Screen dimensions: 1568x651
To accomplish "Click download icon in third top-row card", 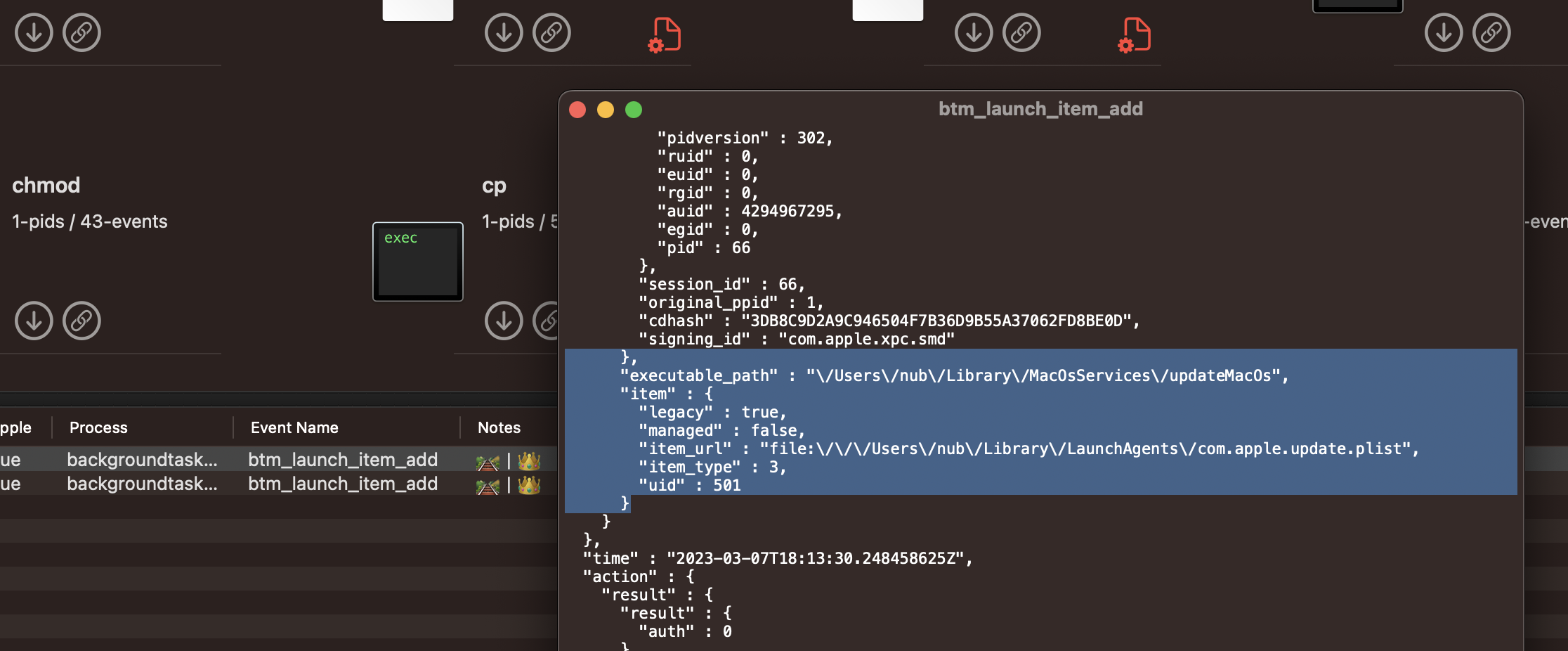I will (974, 32).
